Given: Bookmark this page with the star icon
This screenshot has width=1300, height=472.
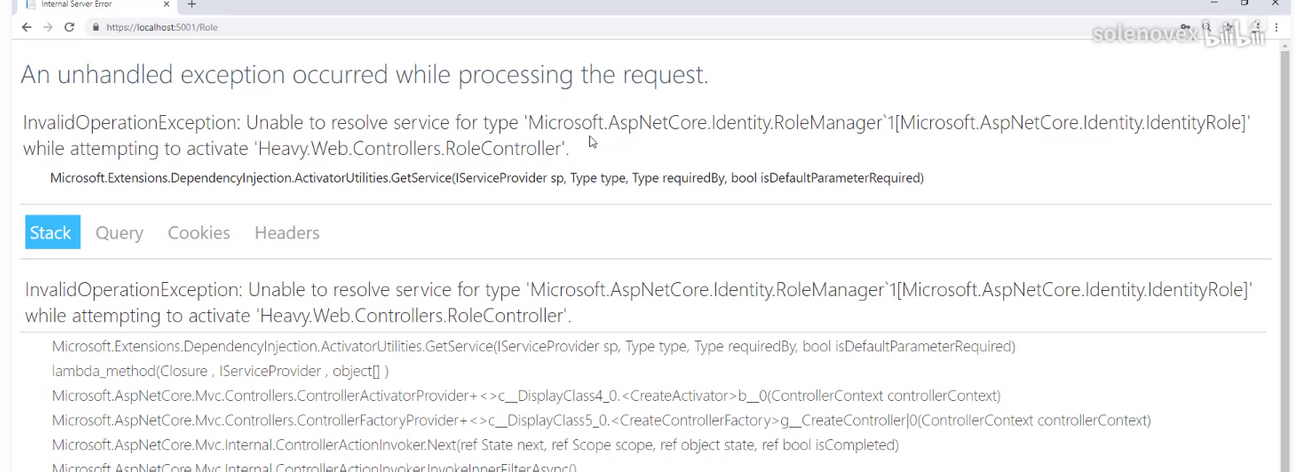Looking at the screenshot, I should pyautogui.click(x=1229, y=27).
